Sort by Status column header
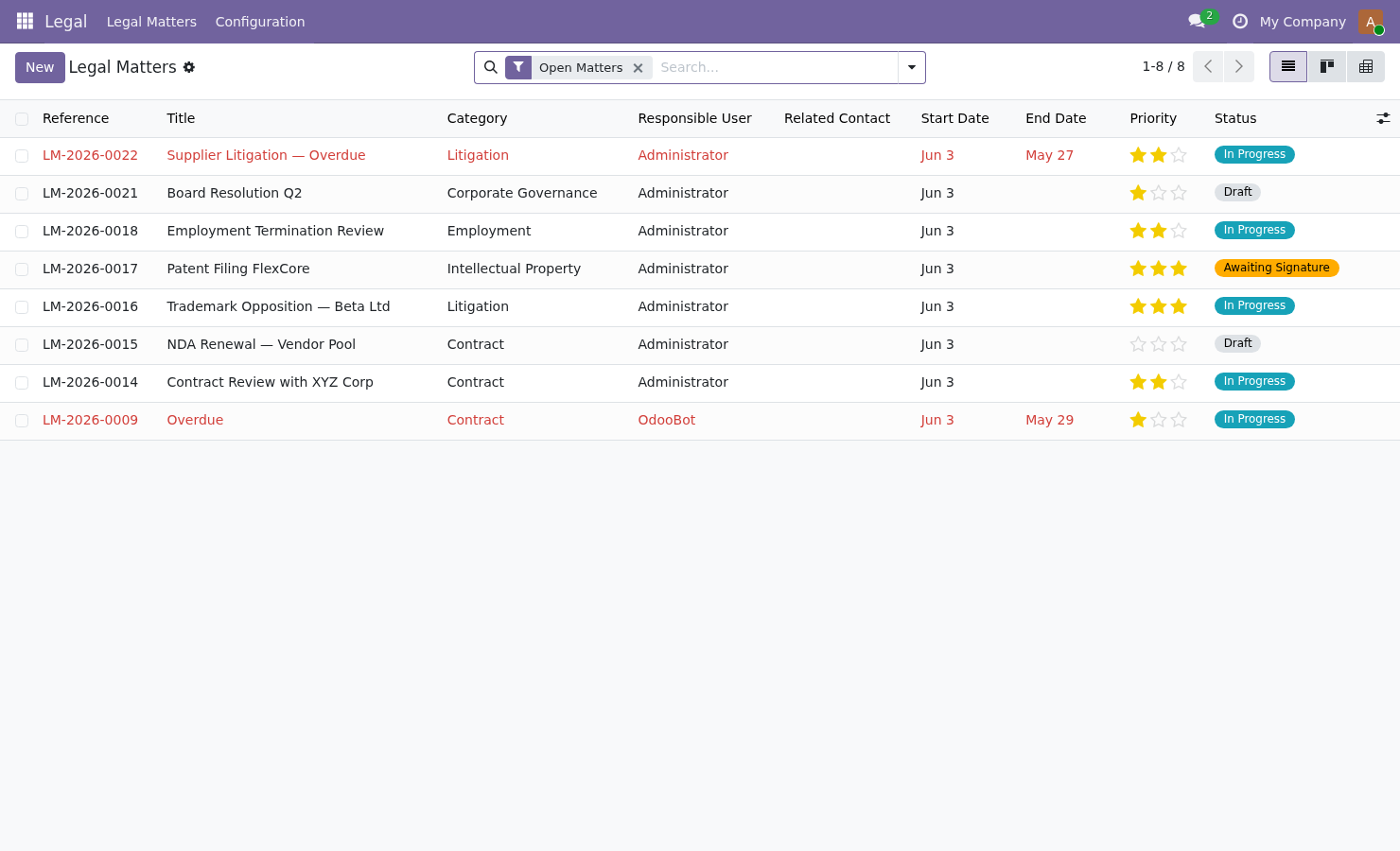 click(x=1235, y=118)
